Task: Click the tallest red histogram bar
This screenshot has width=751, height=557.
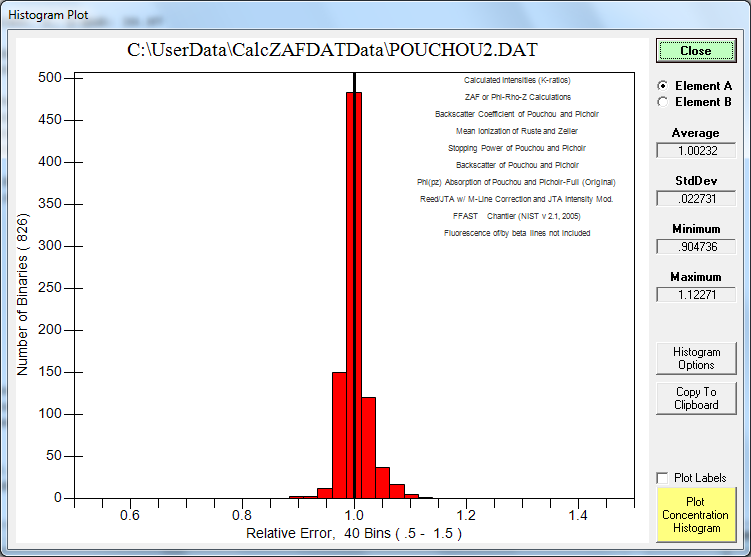Action: coord(354,300)
